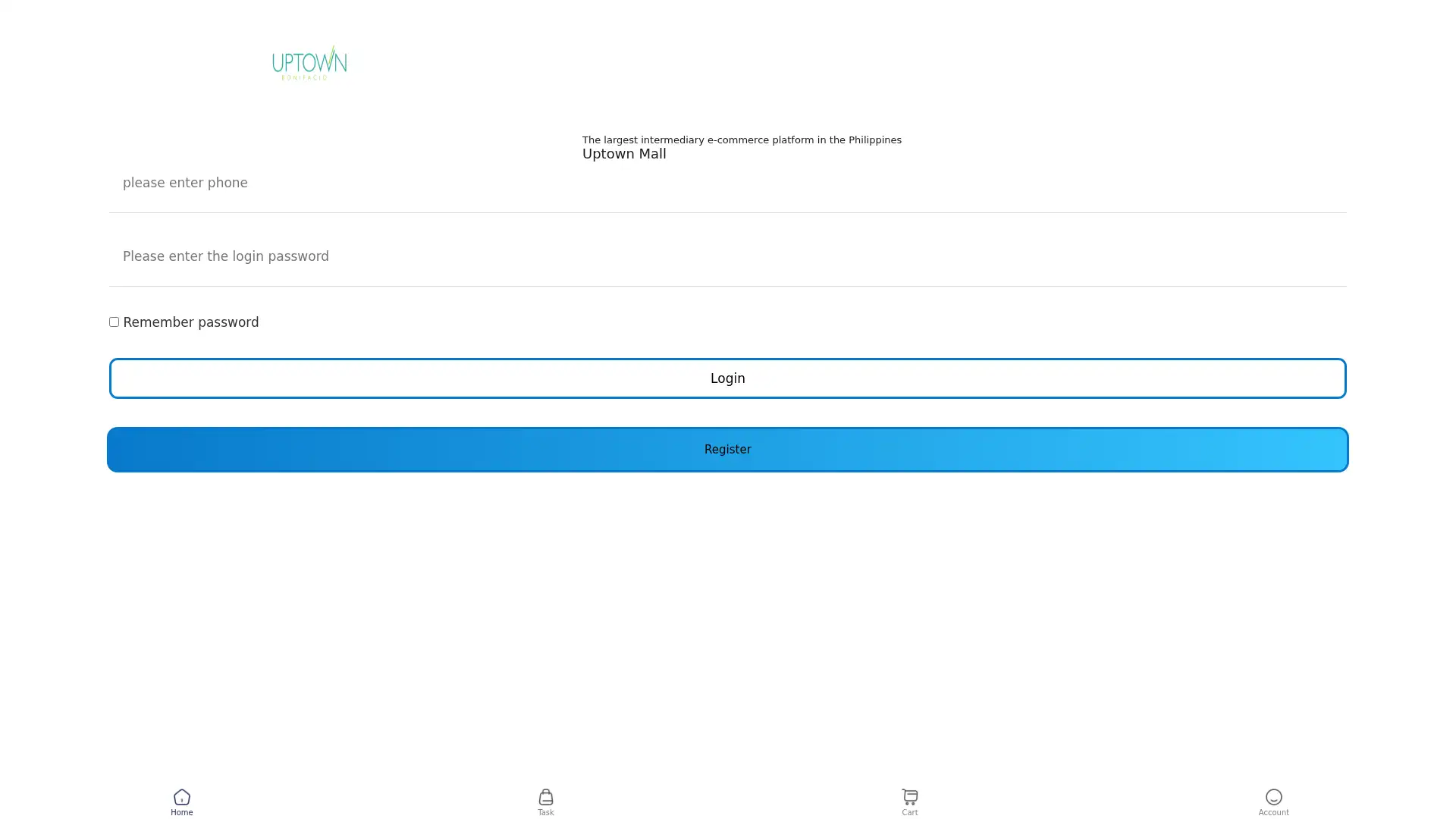
Task: Click the Uptown Mall heading text
Action: pos(623,154)
